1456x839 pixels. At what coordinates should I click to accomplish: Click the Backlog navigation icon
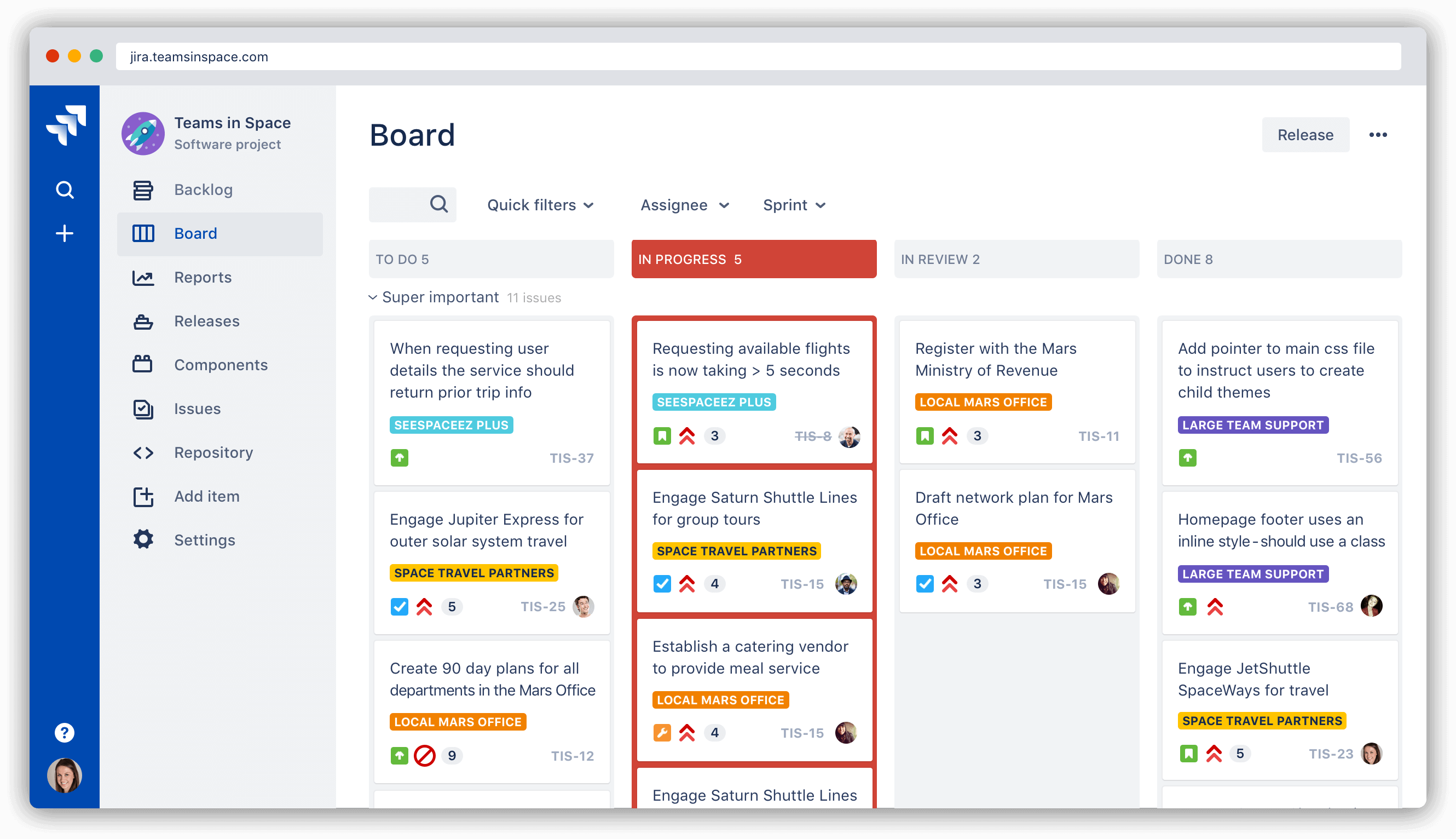(145, 189)
